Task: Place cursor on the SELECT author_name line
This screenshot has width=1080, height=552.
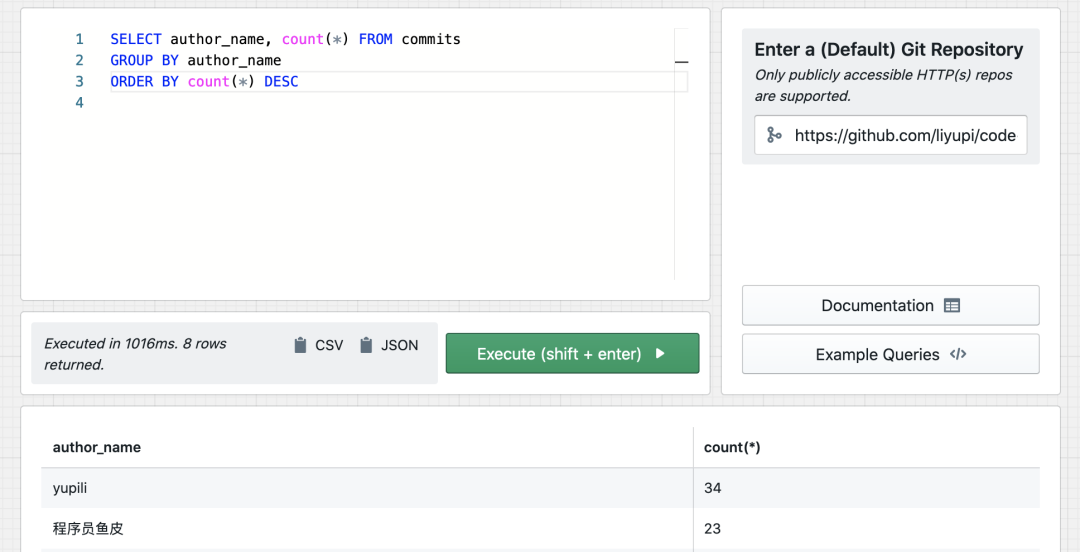Action: pyautogui.click(x=285, y=39)
